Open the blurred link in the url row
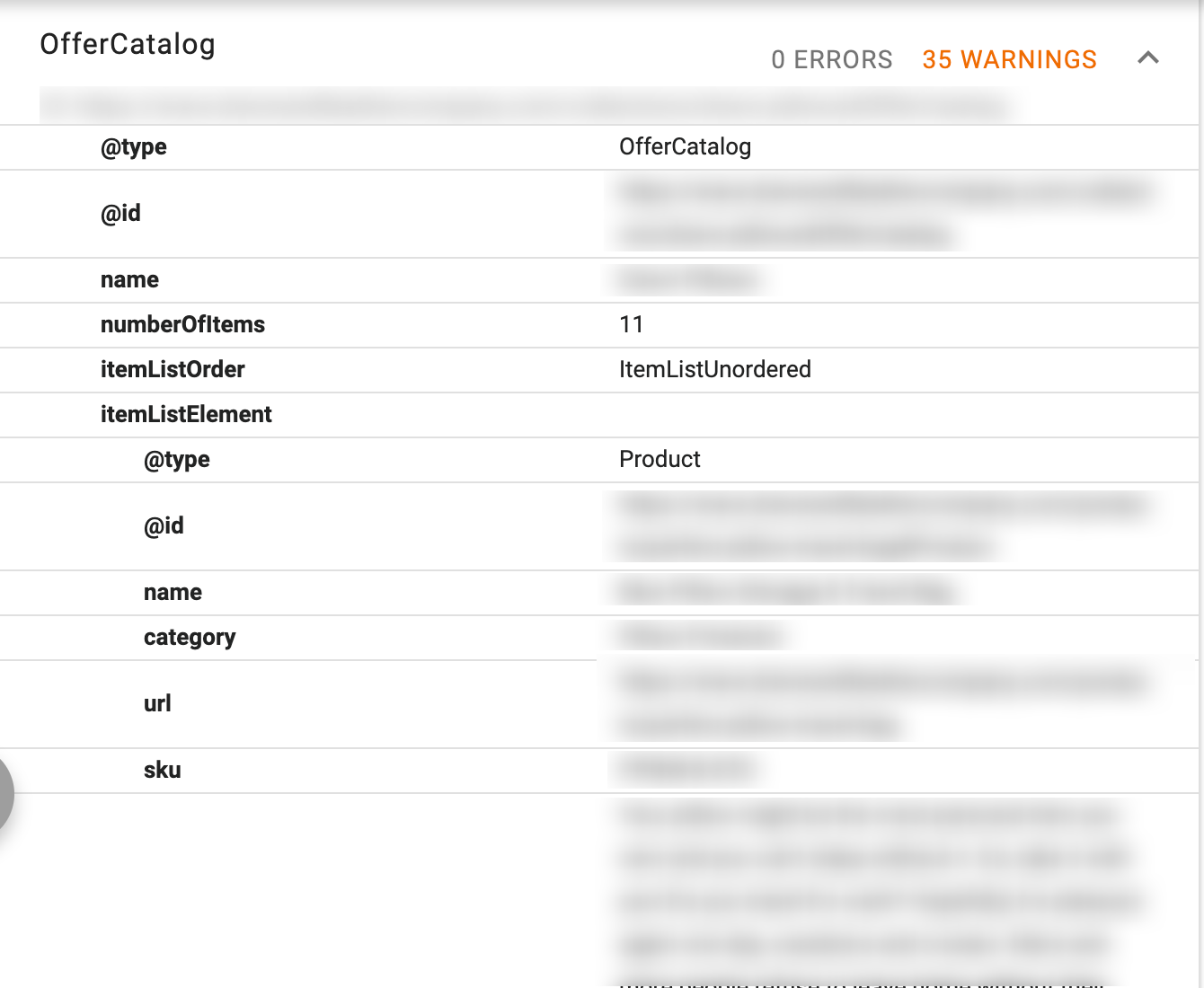Image resolution: width=1204 pixels, height=988 pixels. (881, 703)
